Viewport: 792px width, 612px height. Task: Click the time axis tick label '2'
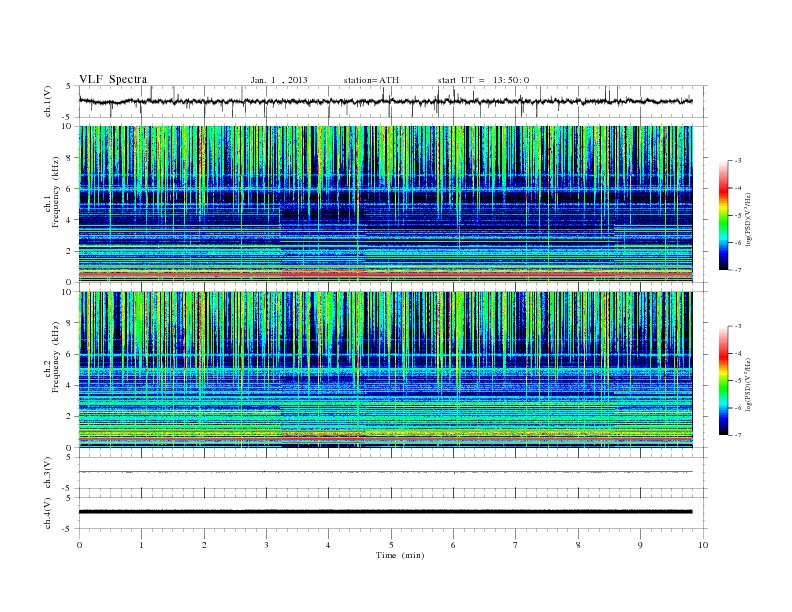tap(204, 545)
